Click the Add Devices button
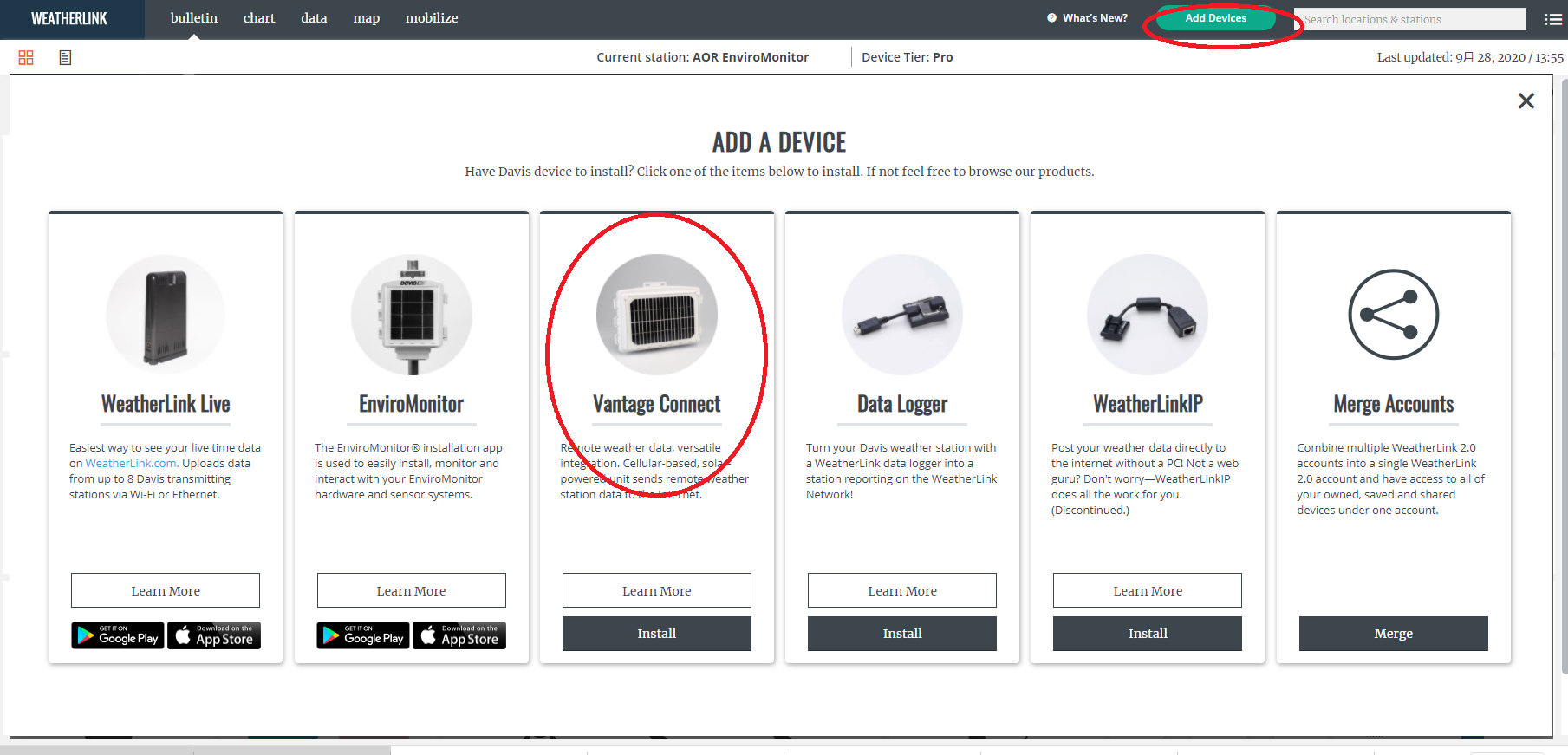 [1215, 18]
